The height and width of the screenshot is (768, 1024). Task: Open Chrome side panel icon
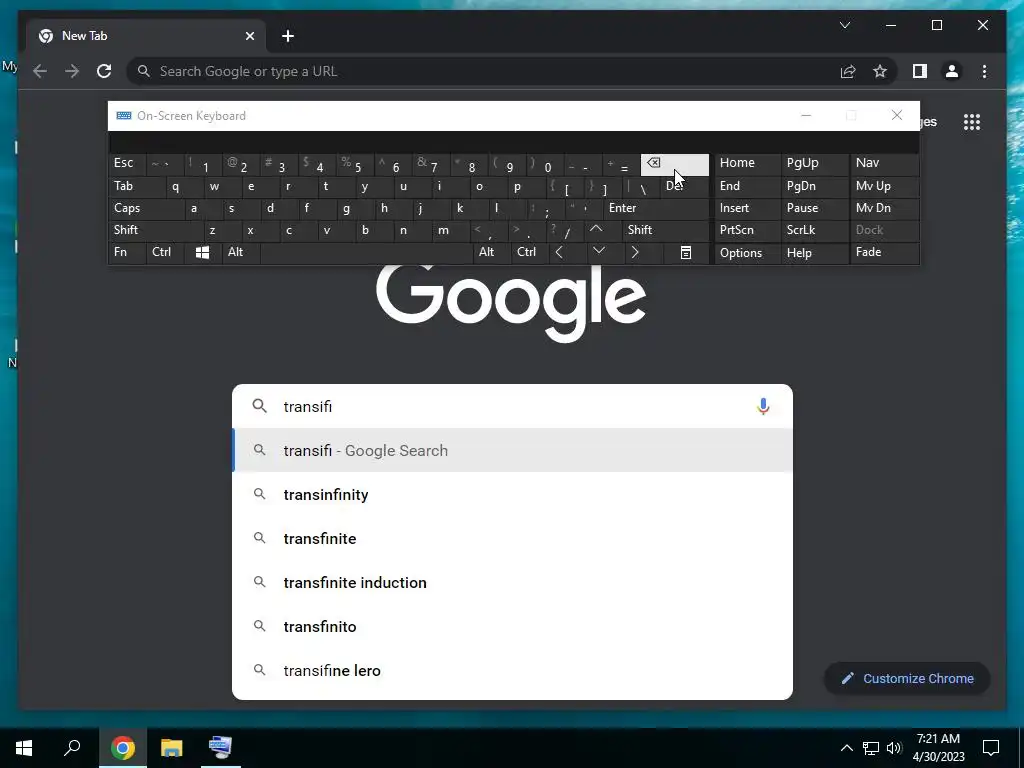[x=920, y=71]
